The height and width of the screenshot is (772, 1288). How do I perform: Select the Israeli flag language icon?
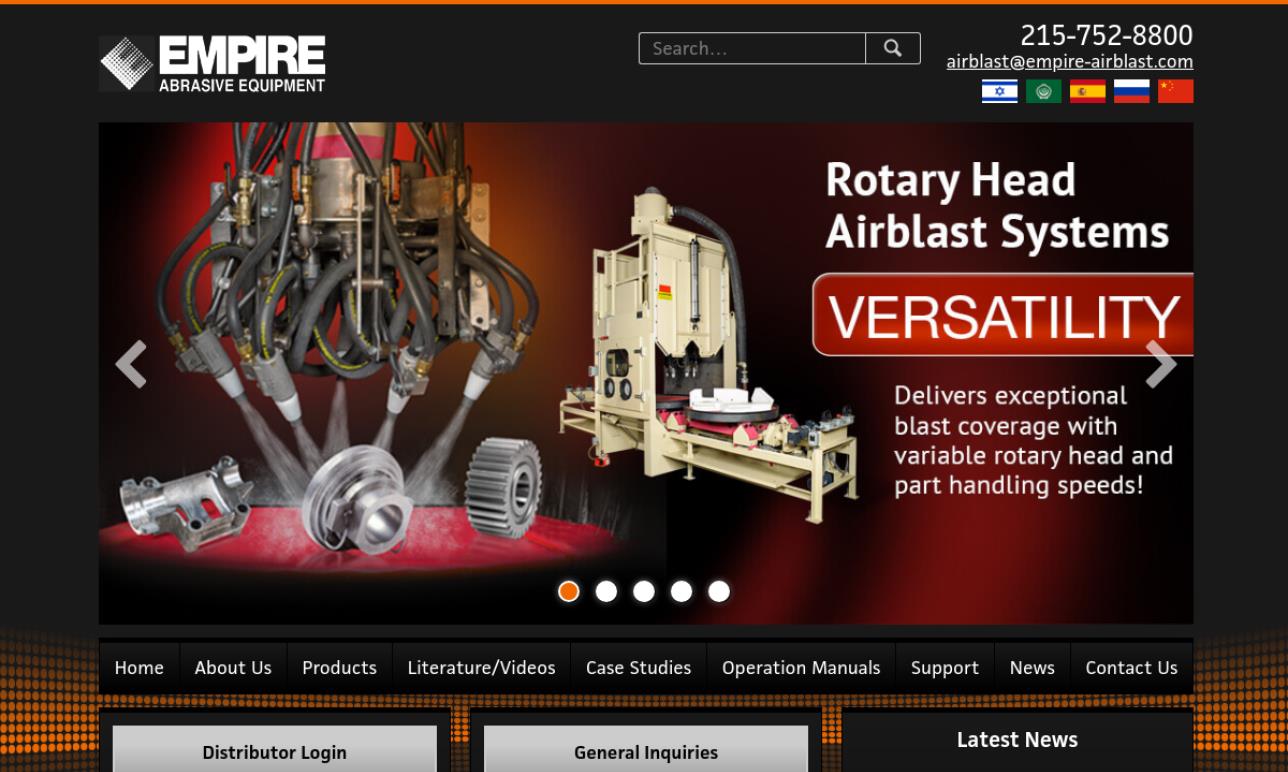click(999, 90)
